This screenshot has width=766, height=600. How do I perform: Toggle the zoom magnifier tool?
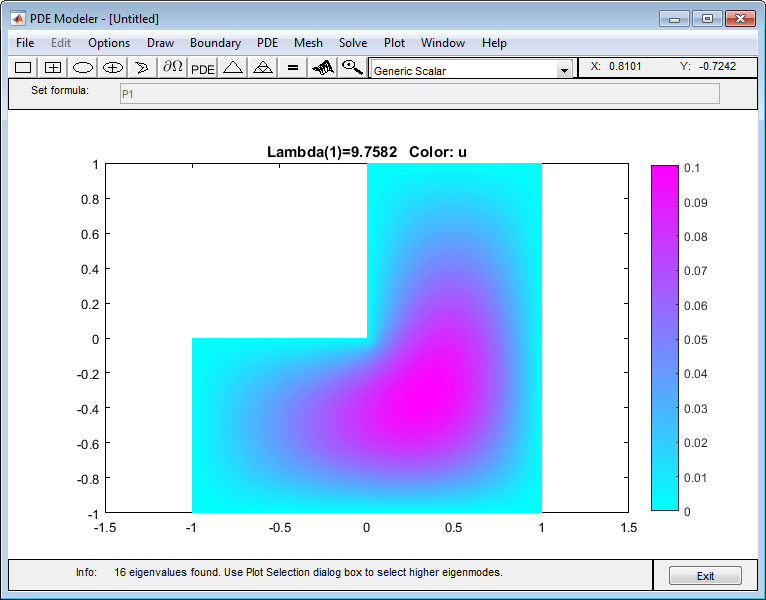pyautogui.click(x=352, y=67)
